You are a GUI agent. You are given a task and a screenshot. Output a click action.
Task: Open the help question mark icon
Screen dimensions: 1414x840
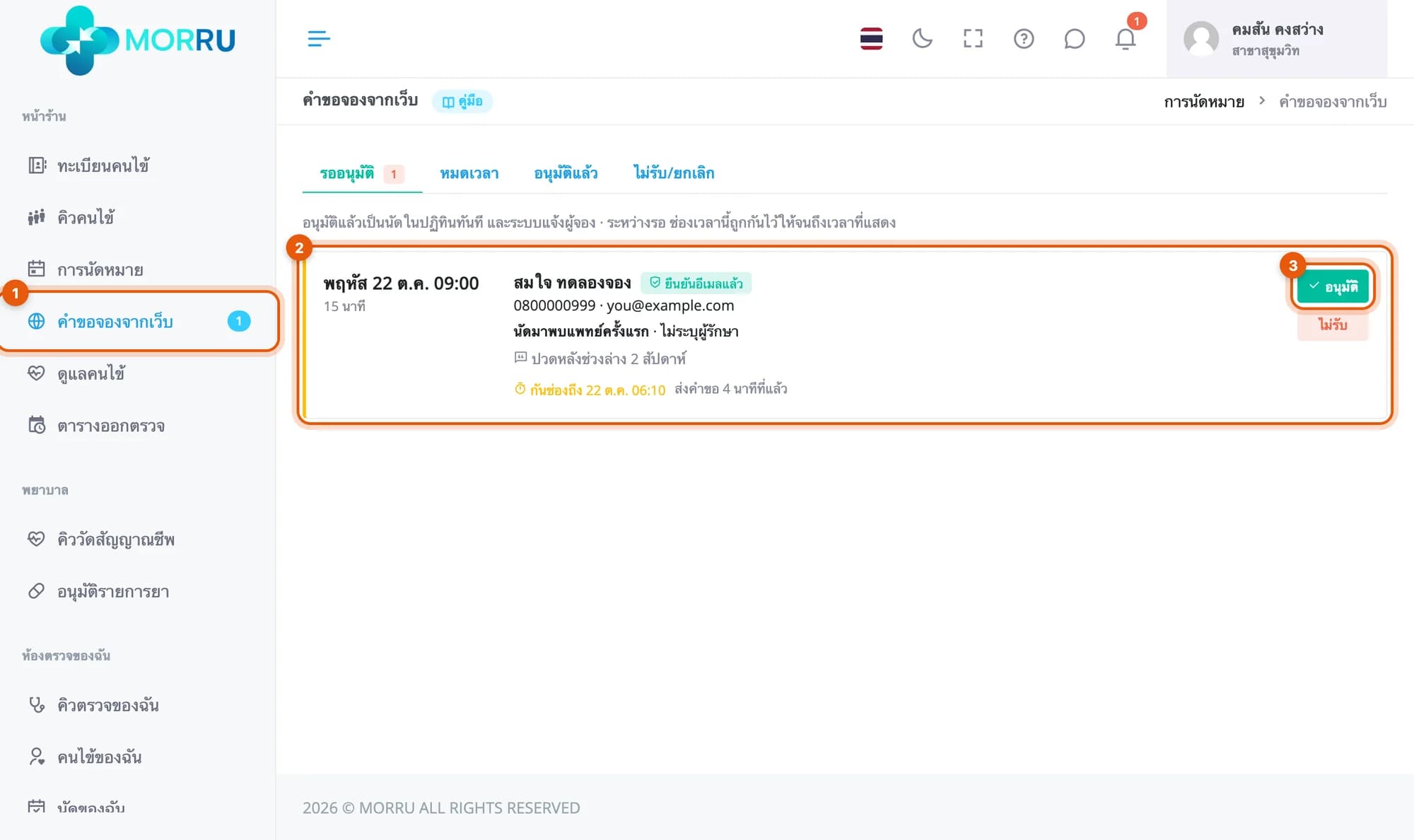point(1024,39)
